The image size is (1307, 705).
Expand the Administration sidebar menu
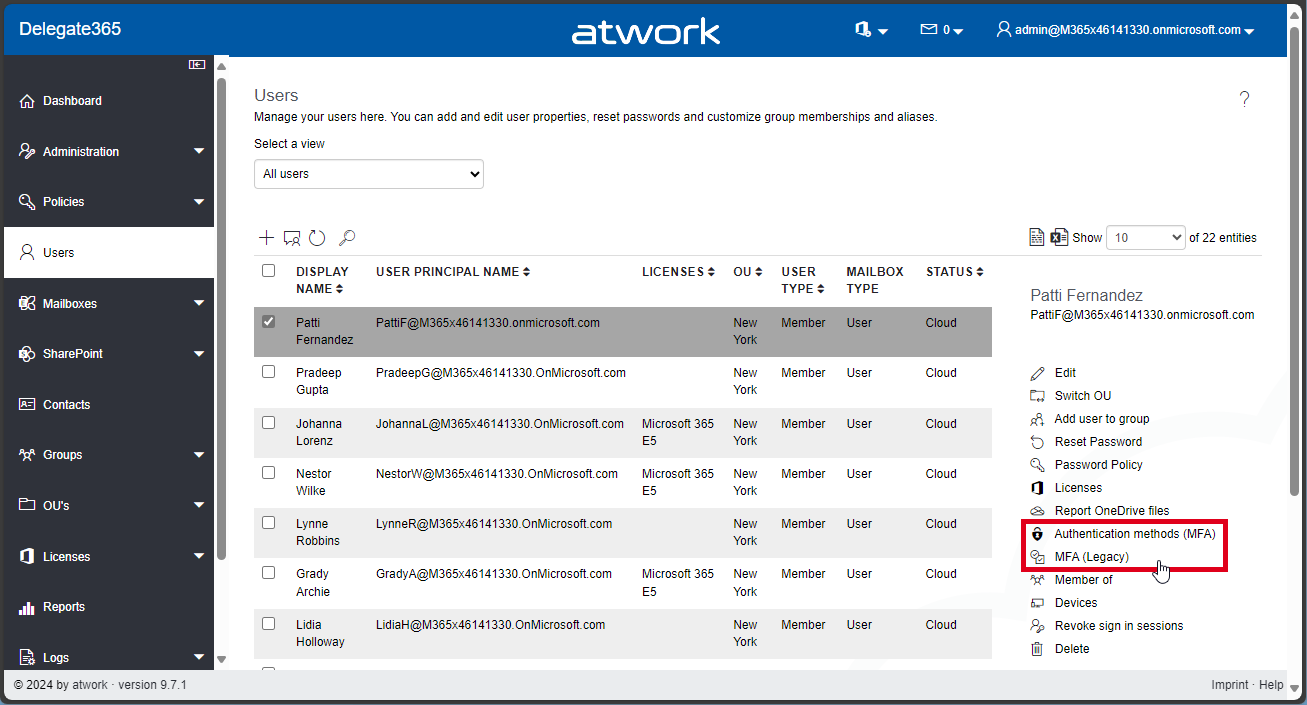pyautogui.click(x=110, y=152)
